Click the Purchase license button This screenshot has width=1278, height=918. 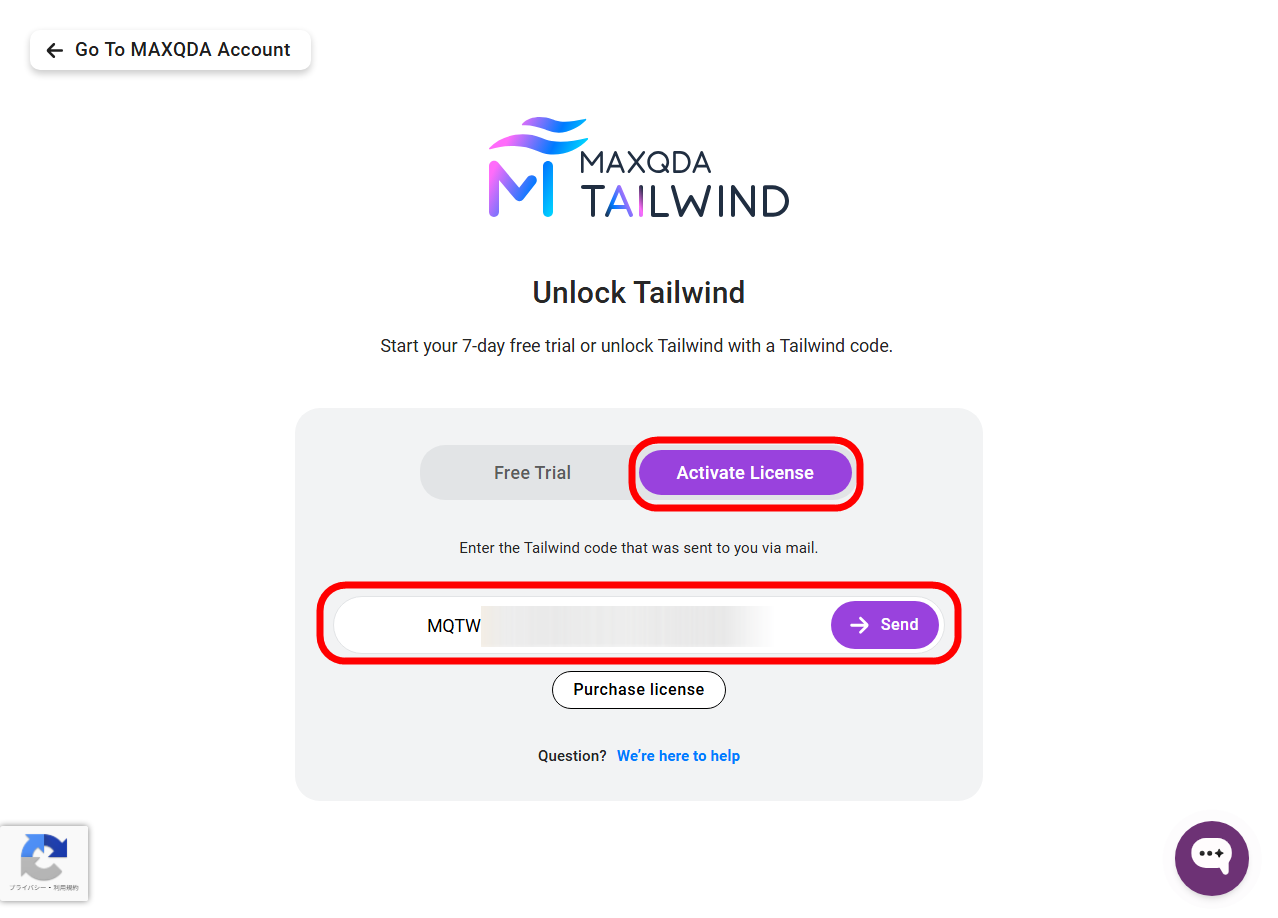click(x=638, y=690)
